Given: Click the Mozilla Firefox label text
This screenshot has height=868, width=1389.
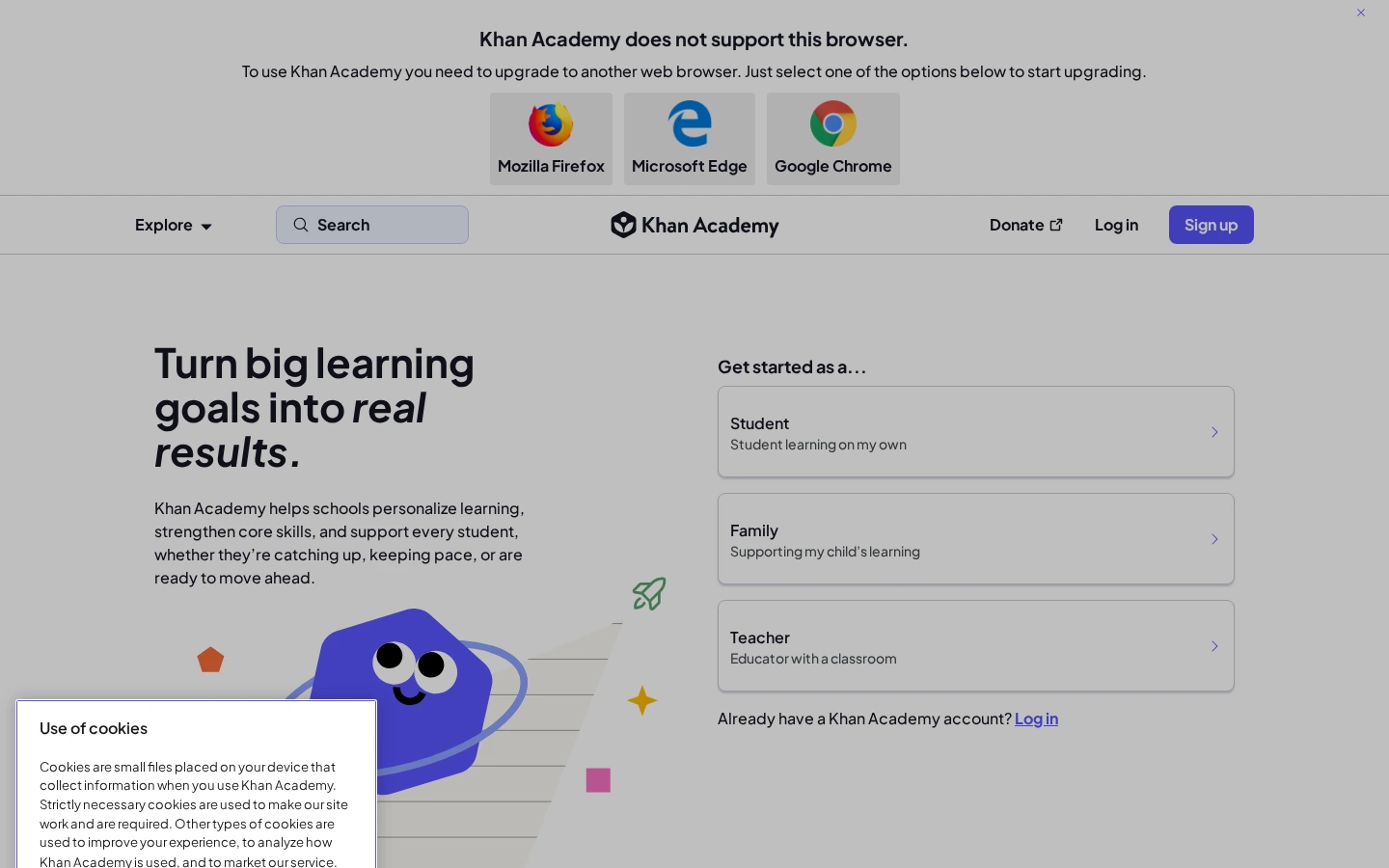Looking at the screenshot, I should tap(551, 166).
